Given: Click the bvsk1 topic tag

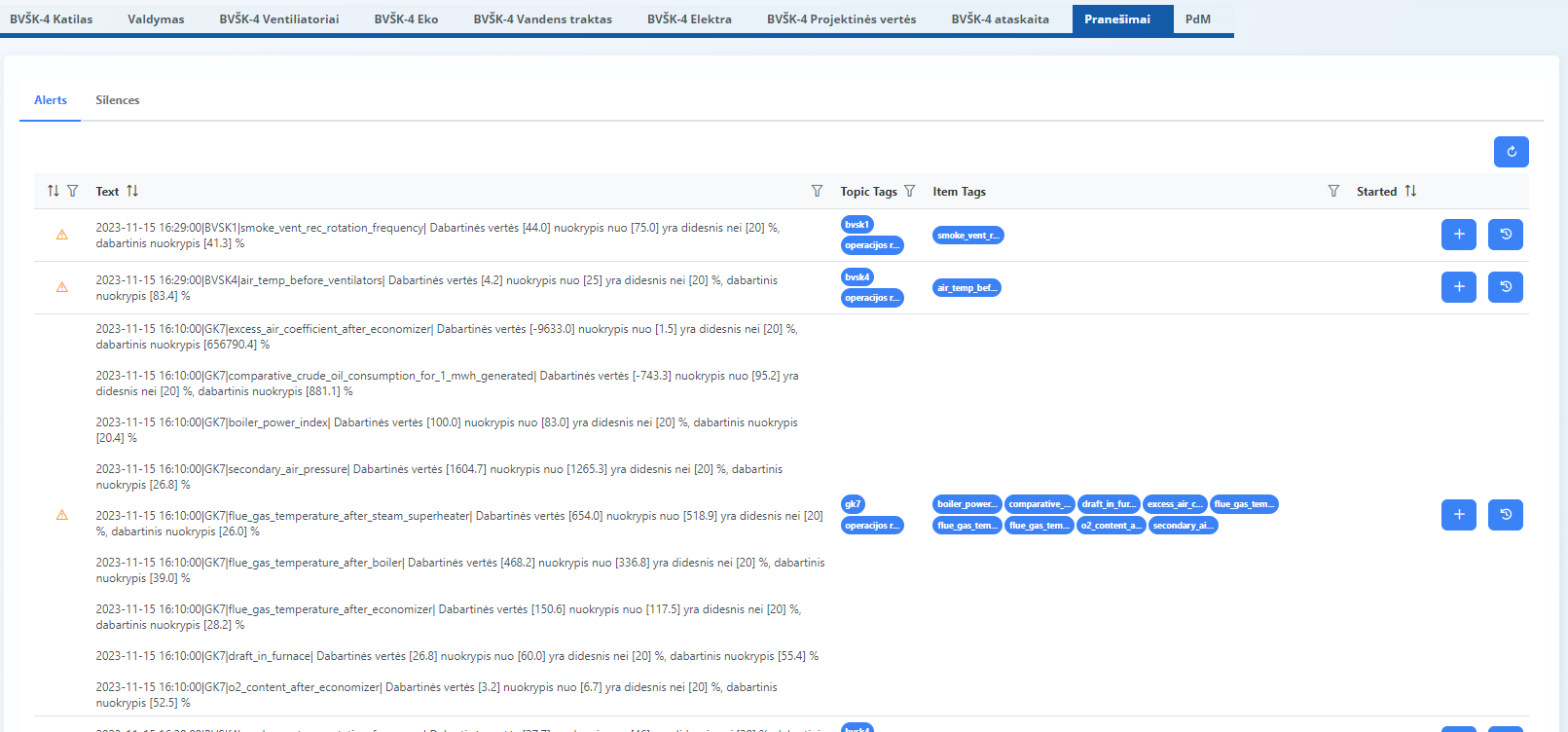Looking at the screenshot, I should (857, 225).
